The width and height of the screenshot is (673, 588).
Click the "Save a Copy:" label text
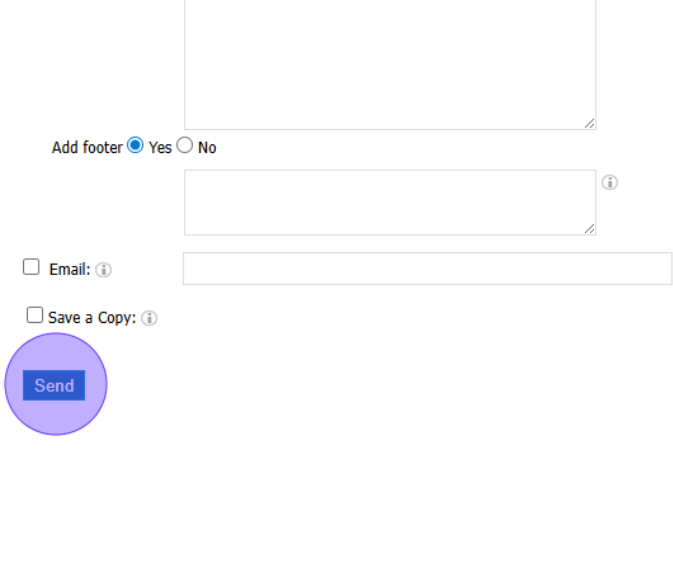click(x=91, y=318)
